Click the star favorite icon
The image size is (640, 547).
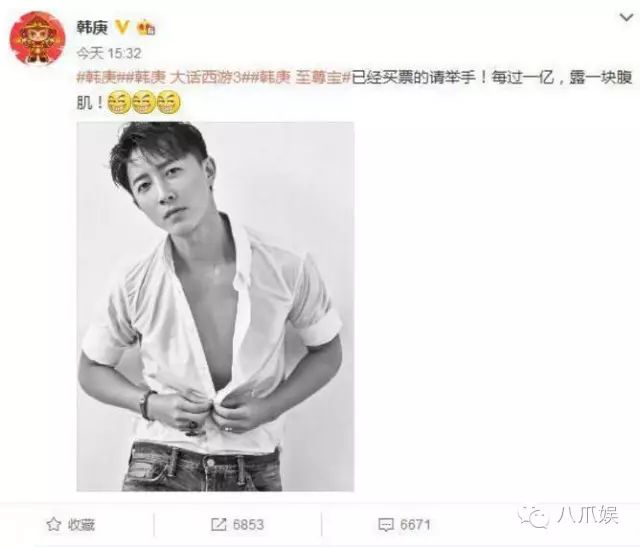[54, 525]
